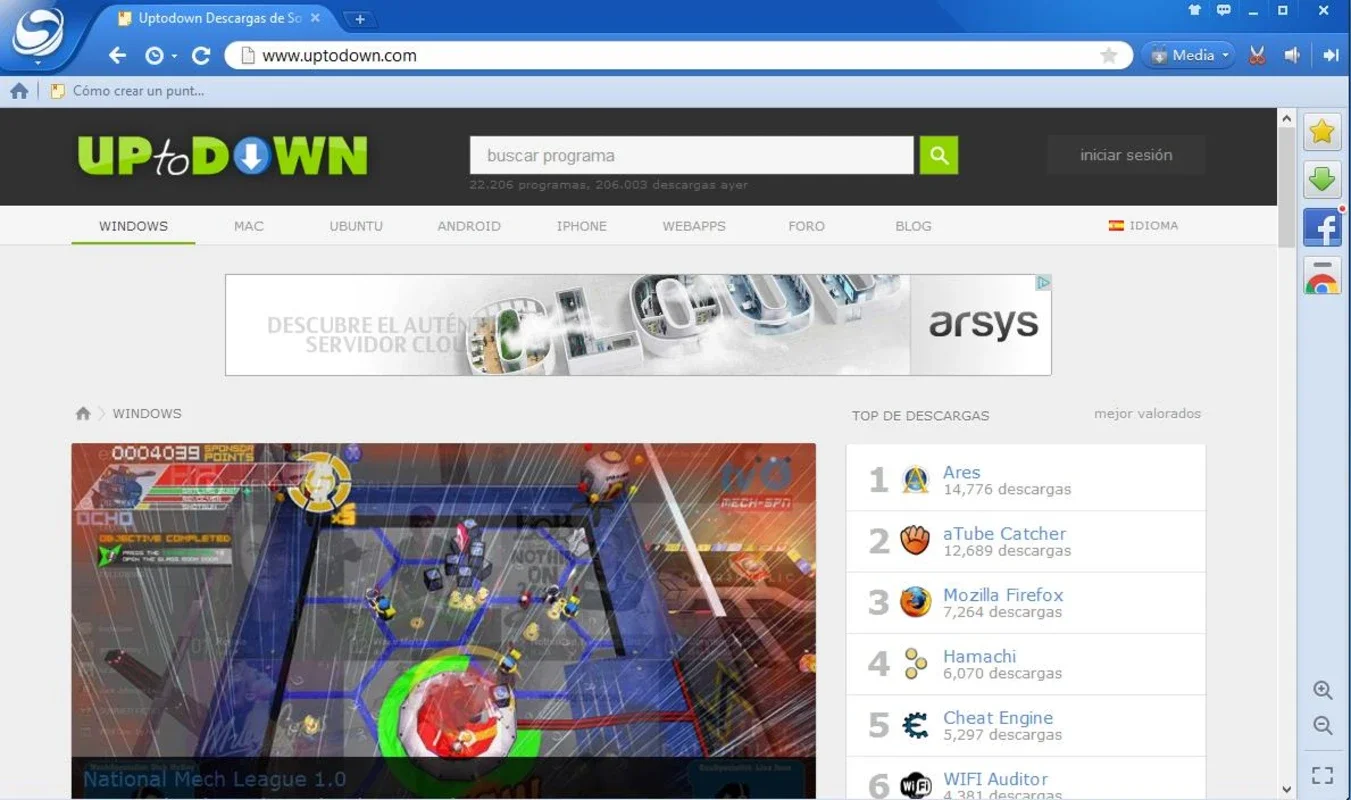
Task: Click the green search magnifier button
Action: coord(939,155)
